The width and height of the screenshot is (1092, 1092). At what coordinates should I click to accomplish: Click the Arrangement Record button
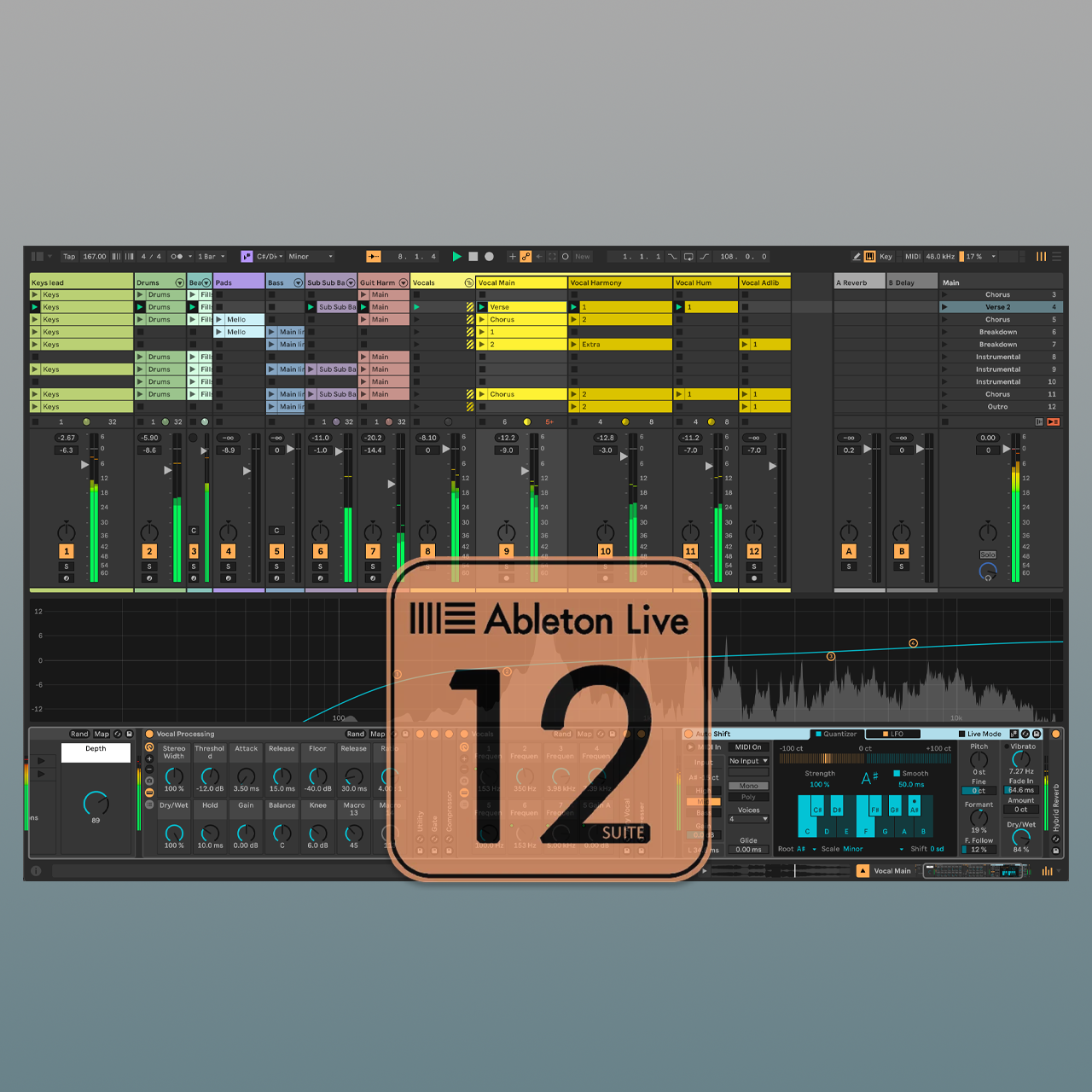[489, 256]
